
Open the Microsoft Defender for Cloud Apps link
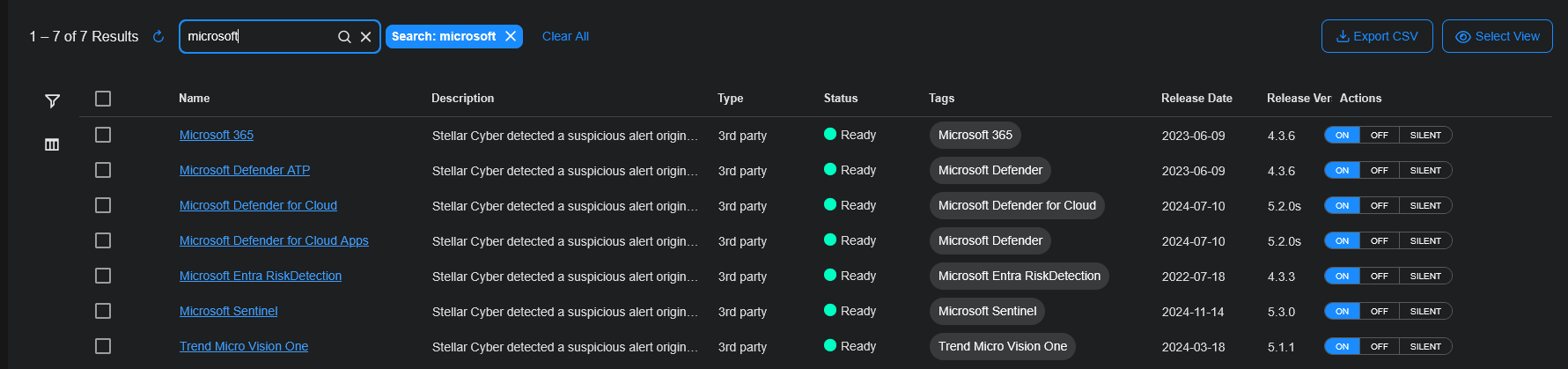[274, 240]
